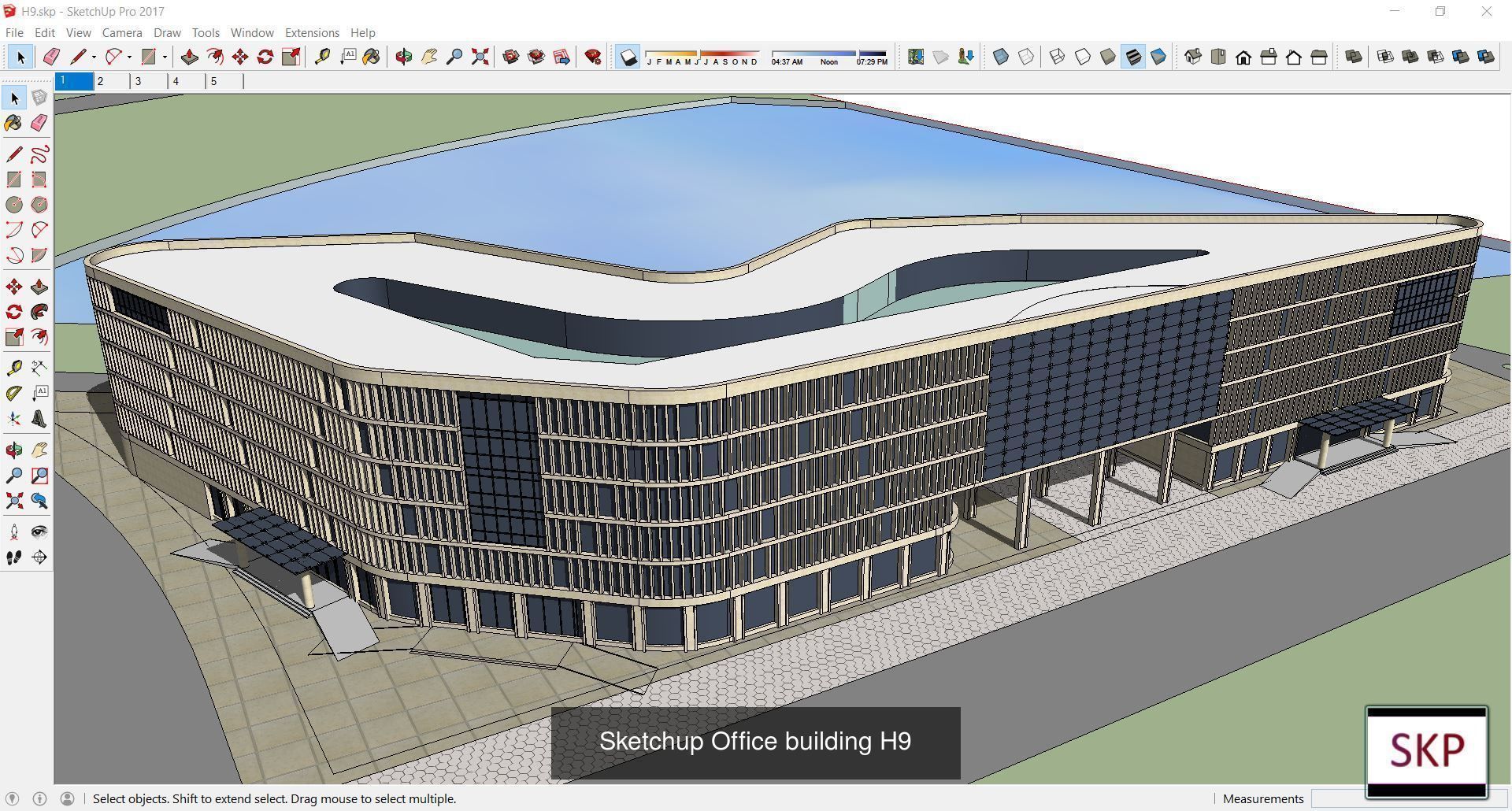
Task: Click the Photo Textures icon
Action: [x=965, y=57]
